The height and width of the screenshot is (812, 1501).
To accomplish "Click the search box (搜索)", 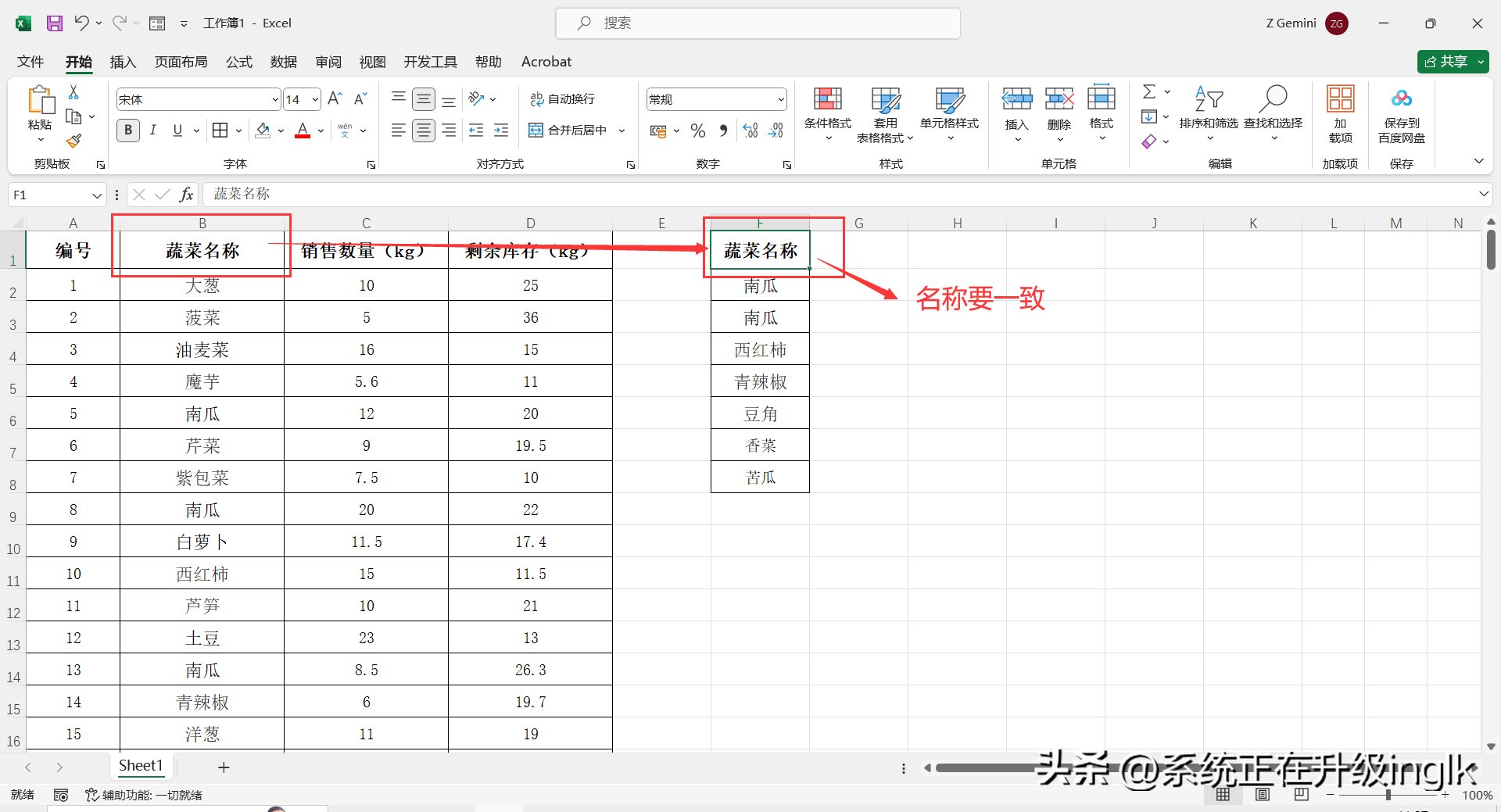I will click(x=758, y=23).
